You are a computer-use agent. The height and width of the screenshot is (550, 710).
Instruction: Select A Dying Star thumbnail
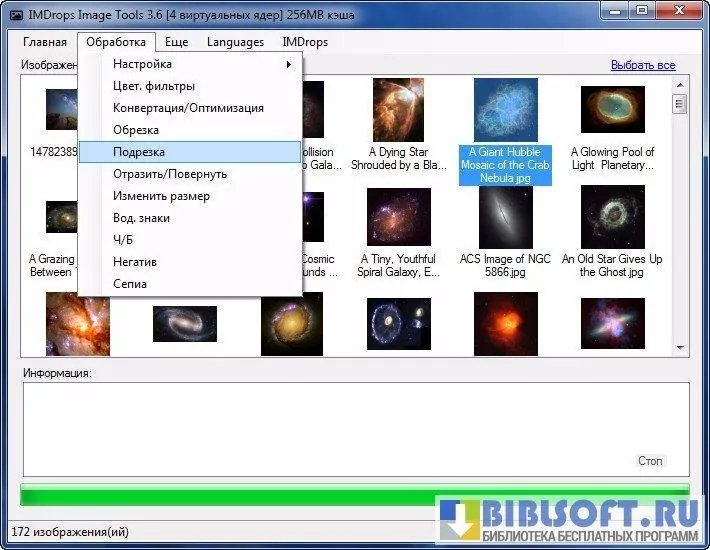tap(398, 112)
